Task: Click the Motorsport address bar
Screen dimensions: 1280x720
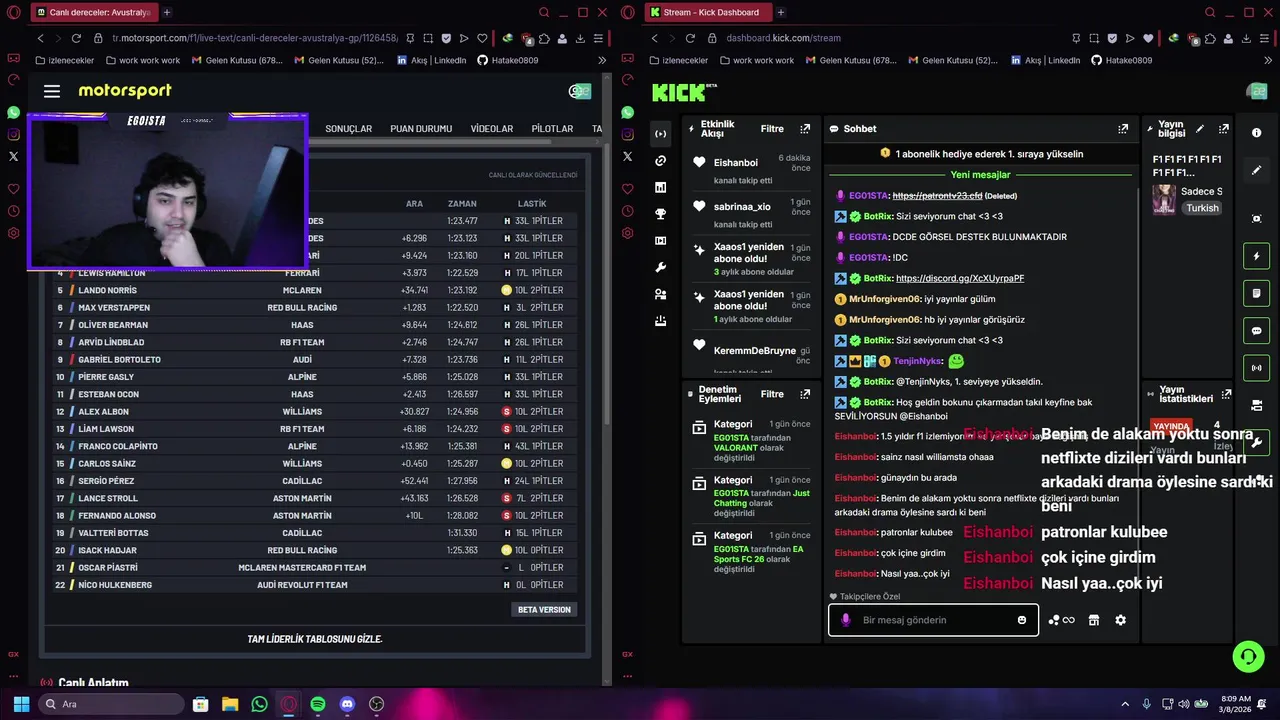Action: click(x=254, y=38)
